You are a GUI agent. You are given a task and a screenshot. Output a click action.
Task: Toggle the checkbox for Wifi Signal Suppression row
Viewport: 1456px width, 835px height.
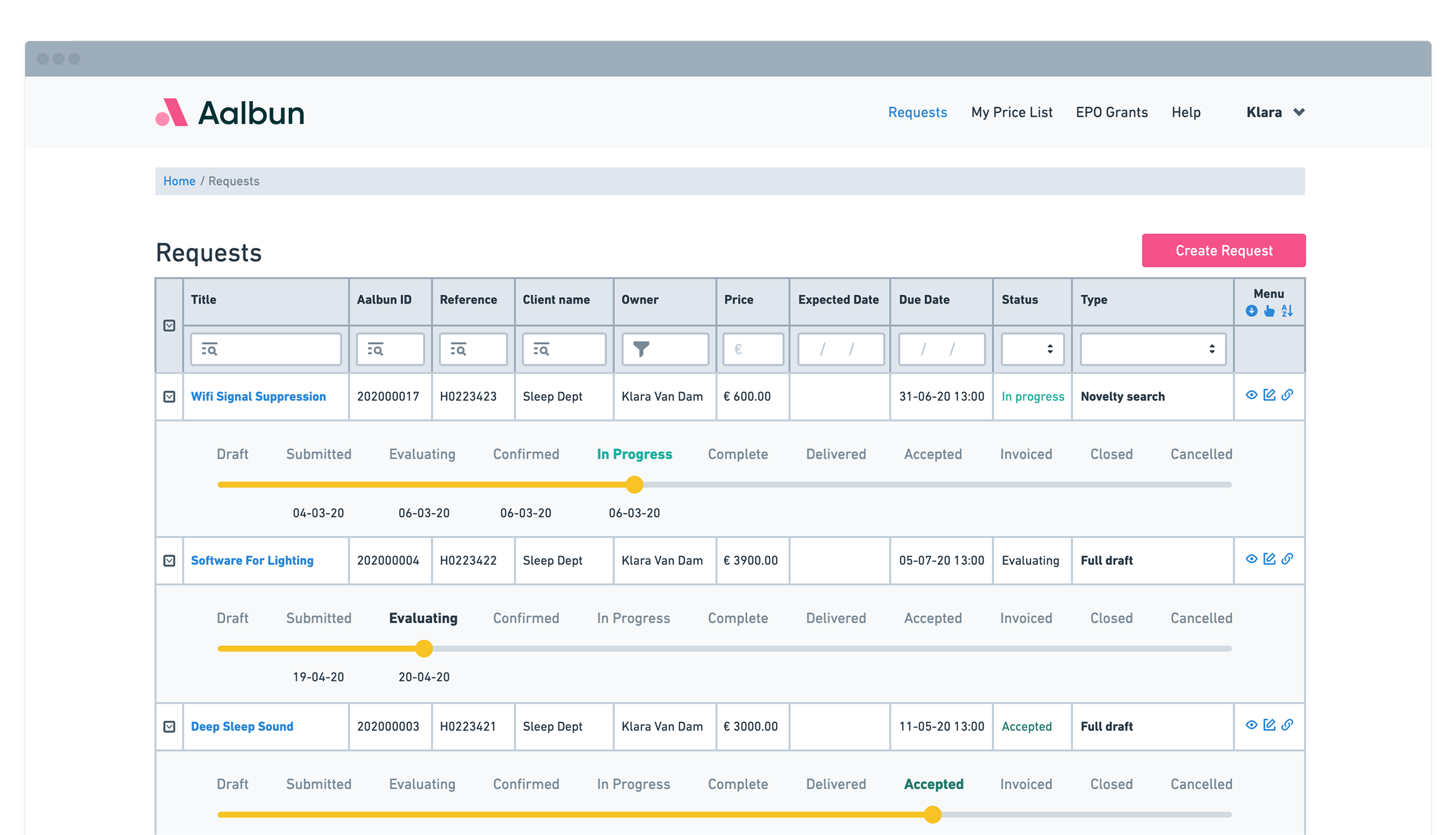[x=170, y=396]
